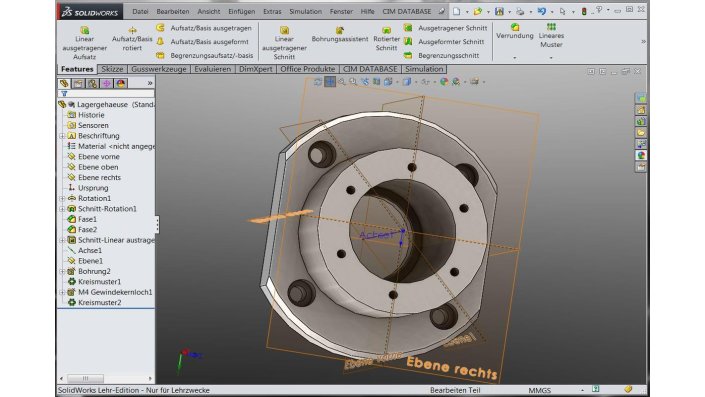705x397 pixels.
Task: Switch to the Simulation tab
Action: [424, 69]
